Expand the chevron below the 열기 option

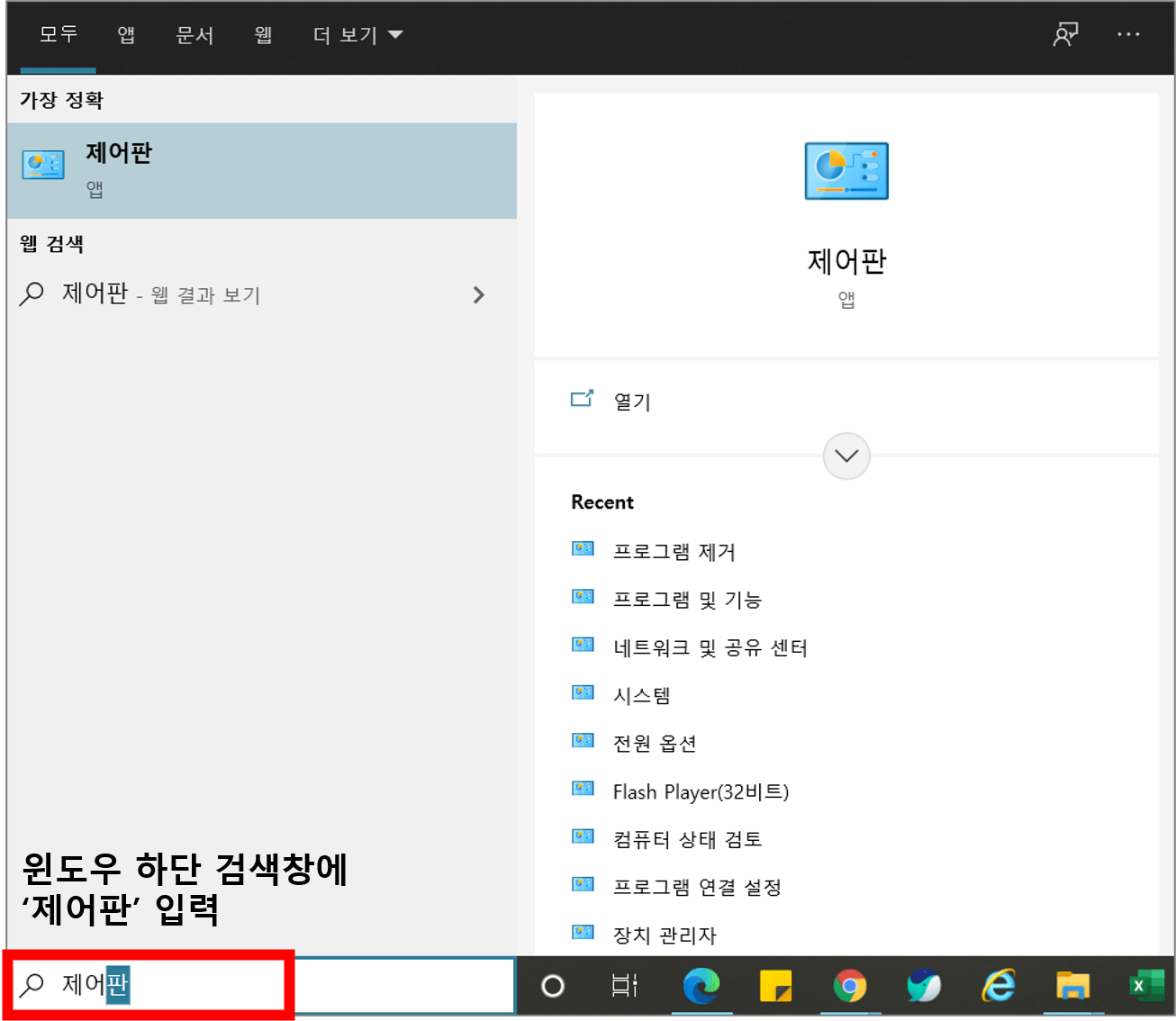point(846,456)
